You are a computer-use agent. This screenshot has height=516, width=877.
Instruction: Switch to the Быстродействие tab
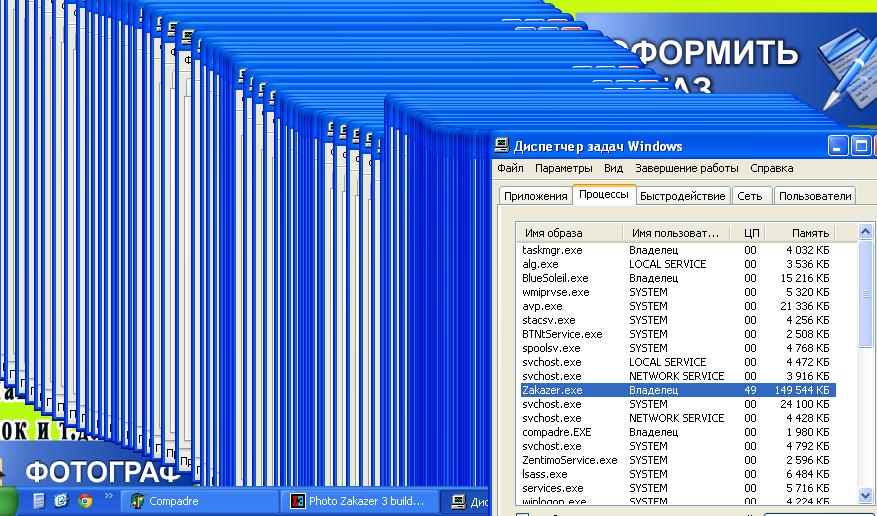[683, 196]
